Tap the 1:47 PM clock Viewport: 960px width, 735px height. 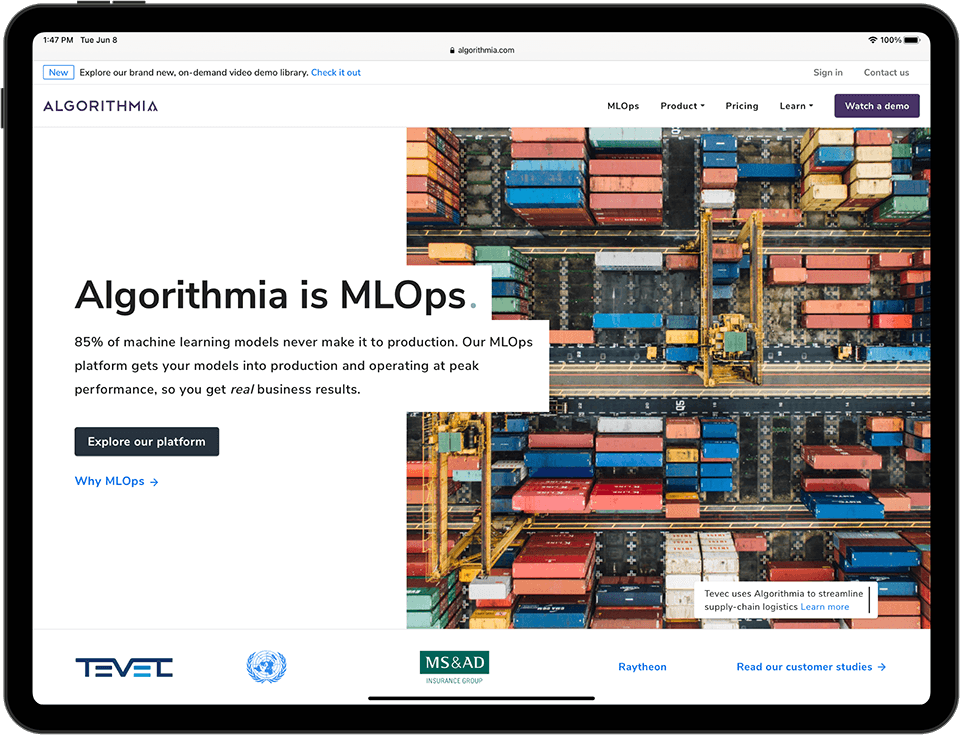tap(58, 40)
